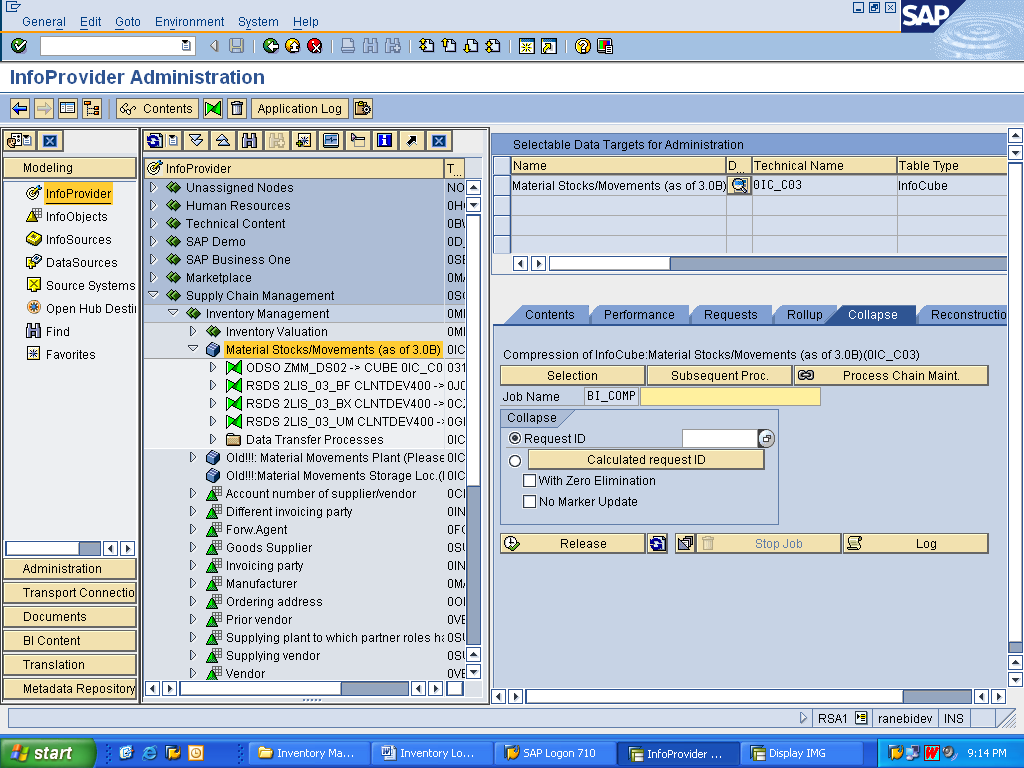Open the BI Content navigation section
This screenshot has height=768, width=1024.
pyautogui.click(x=70, y=641)
